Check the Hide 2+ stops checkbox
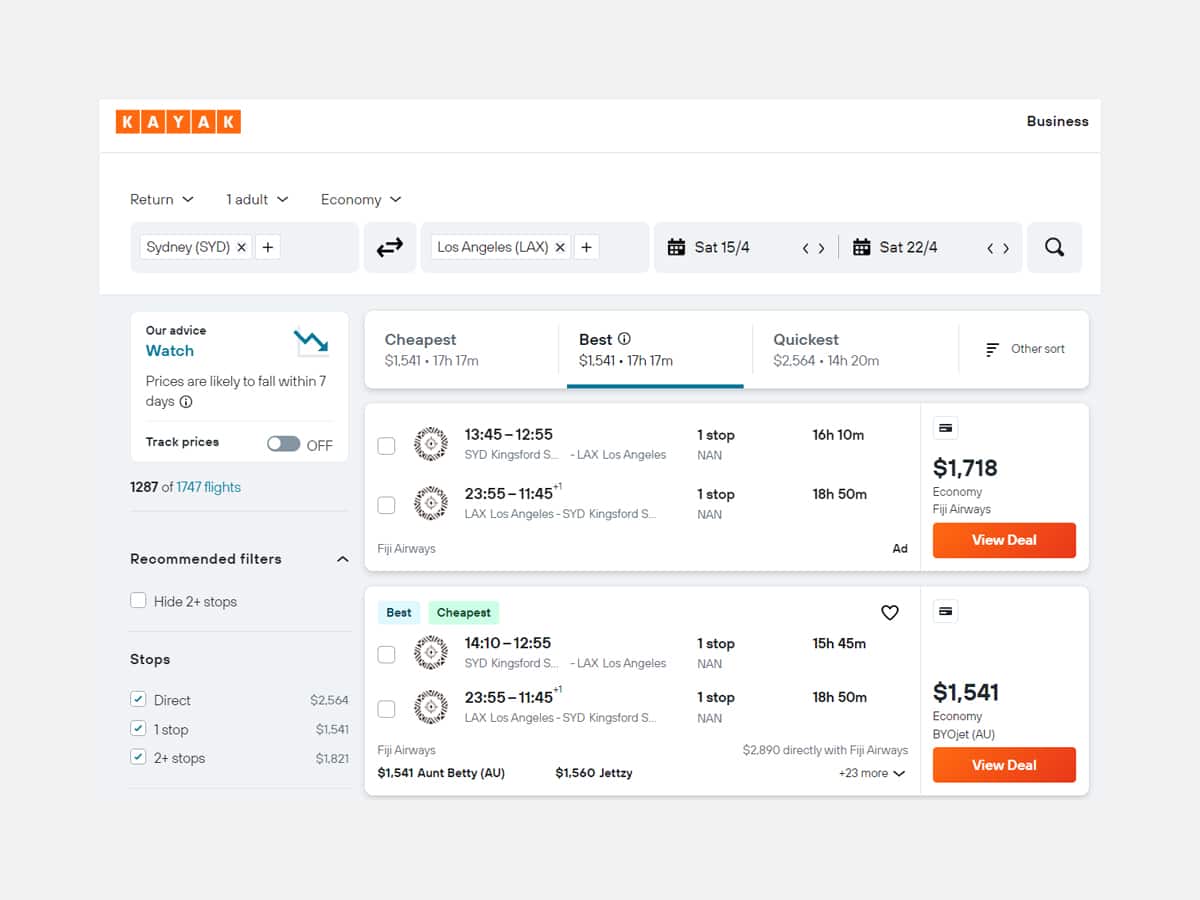Viewport: 1200px width, 900px height. point(138,601)
